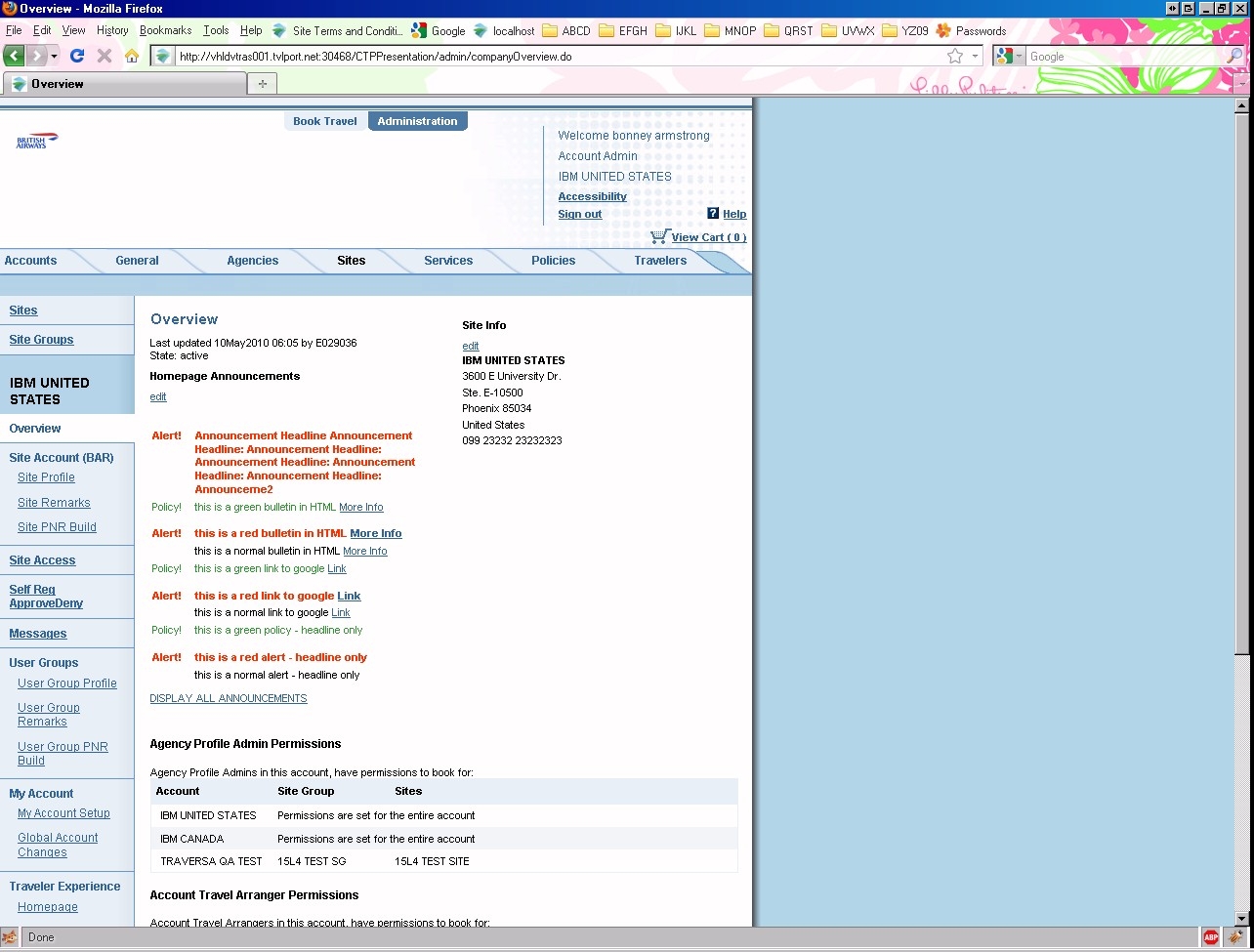
Task: Click the vertical scrollbar down arrow
Action: click(1242, 918)
